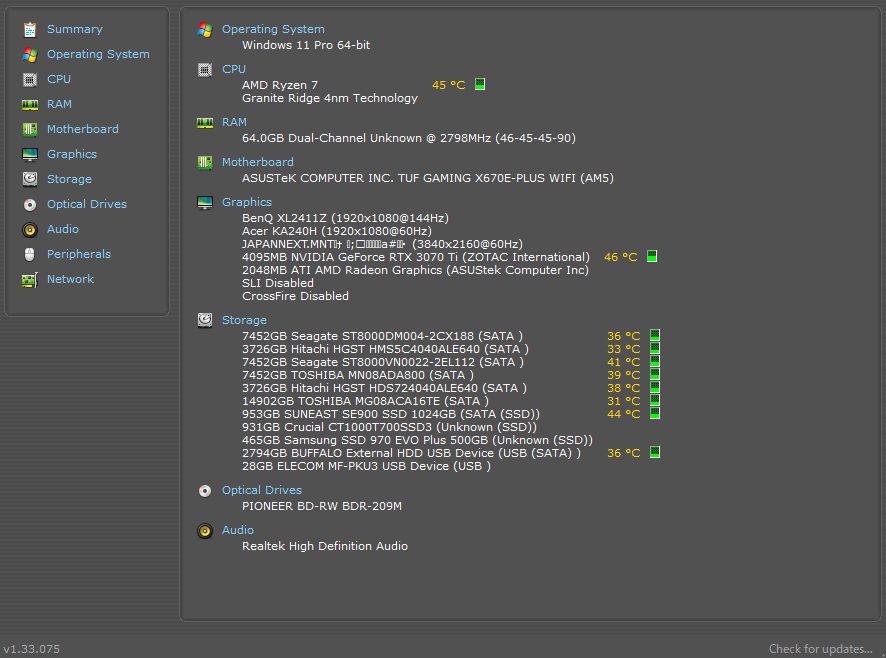Click the Motherboard heading in the summary panel
The image size is (886, 658).
point(257,162)
